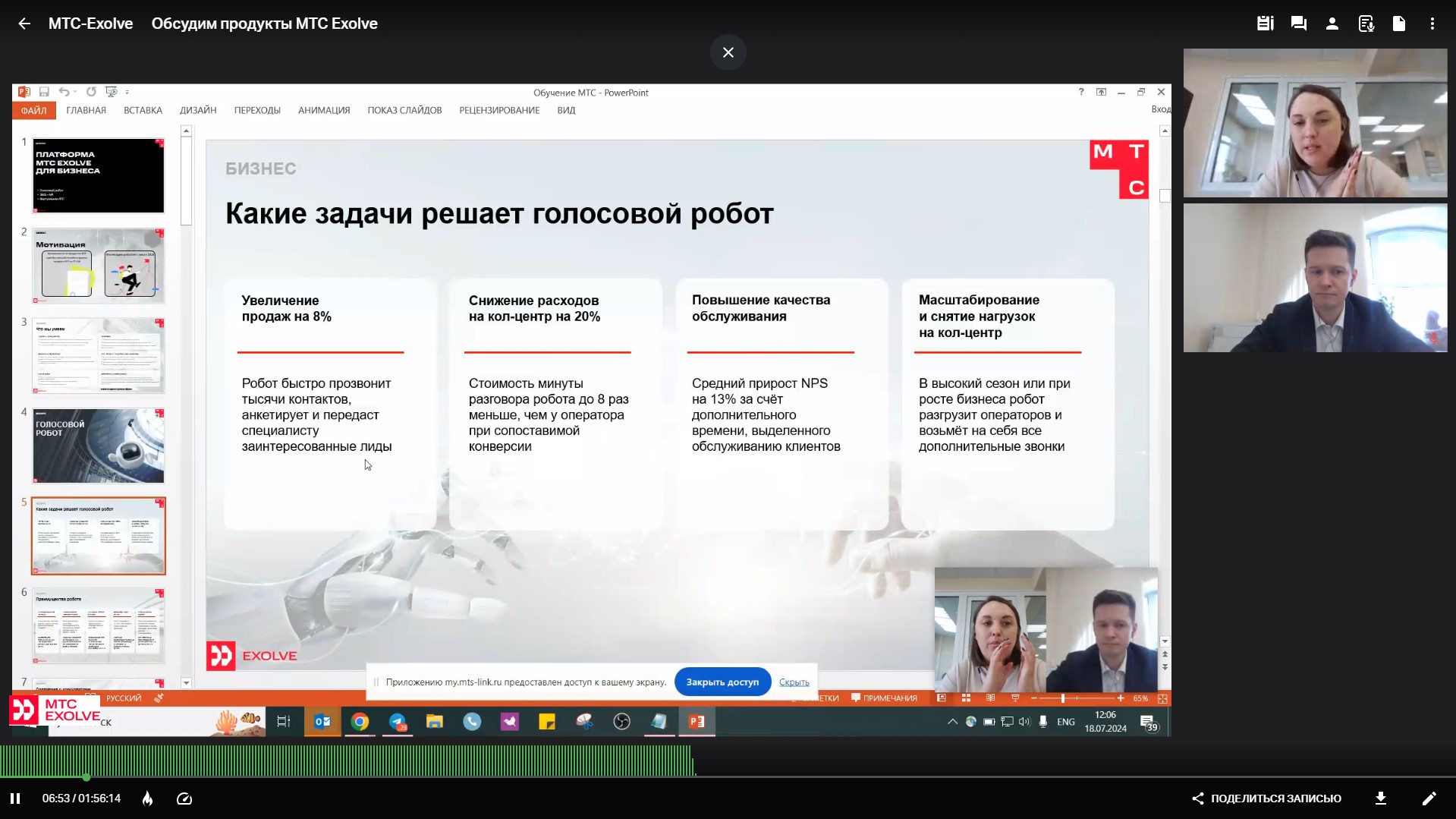The width and height of the screenshot is (1456, 819).
Task: Switch to the АНИМАЦИЯ ribbon tab
Action: click(x=324, y=110)
